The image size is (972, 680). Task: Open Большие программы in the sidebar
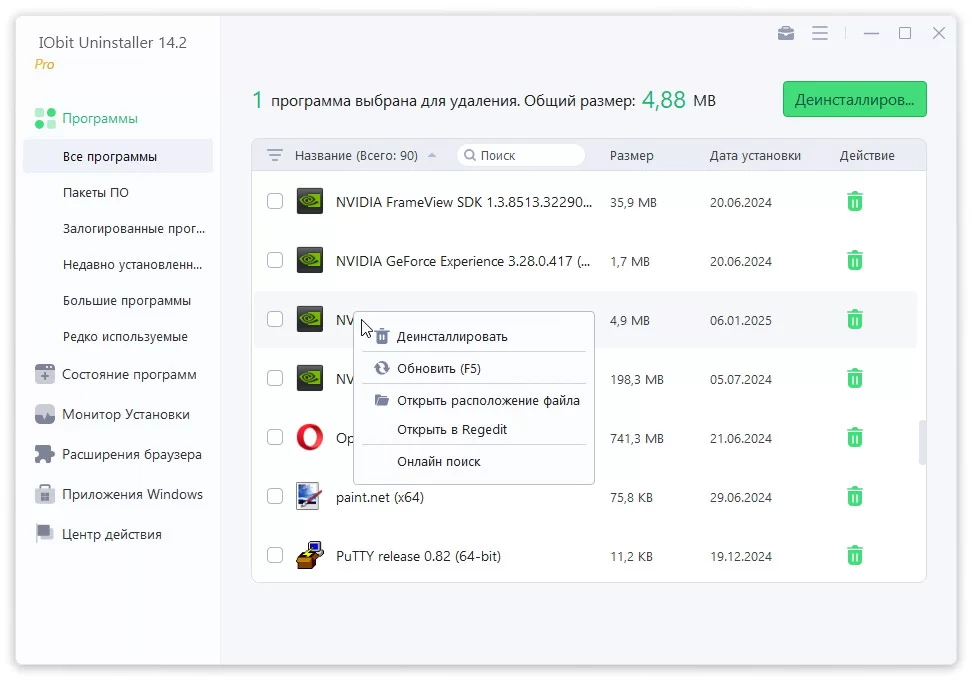[x=126, y=301]
